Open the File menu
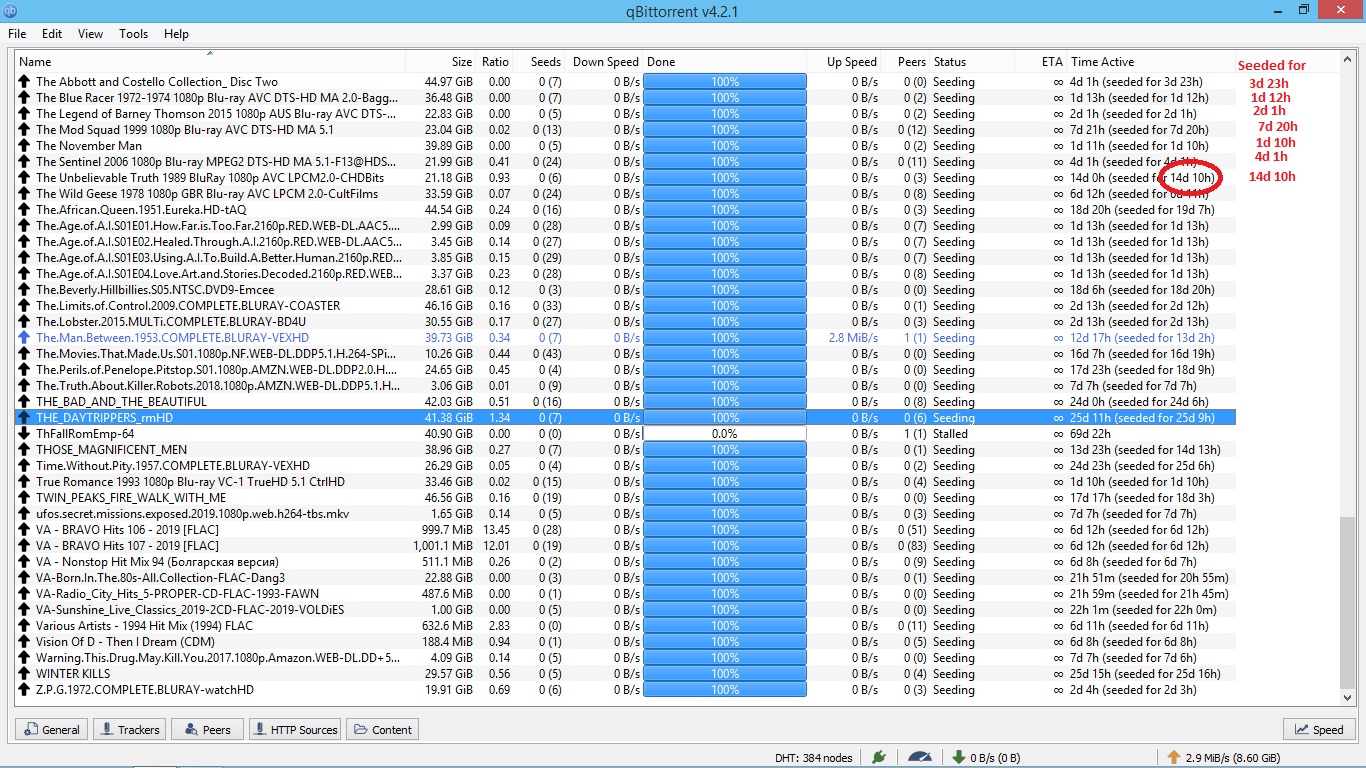Image resolution: width=1366 pixels, height=768 pixels. pyautogui.click(x=17, y=33)
